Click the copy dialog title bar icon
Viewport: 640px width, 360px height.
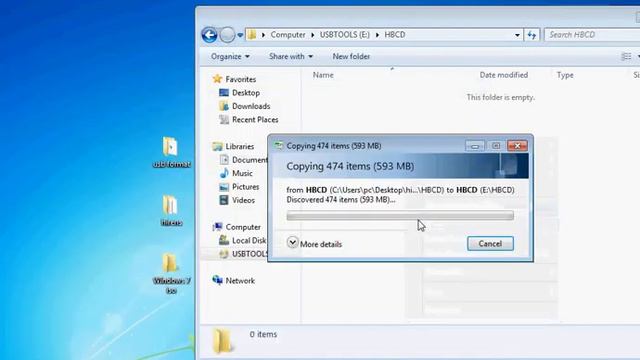(279, 146)
